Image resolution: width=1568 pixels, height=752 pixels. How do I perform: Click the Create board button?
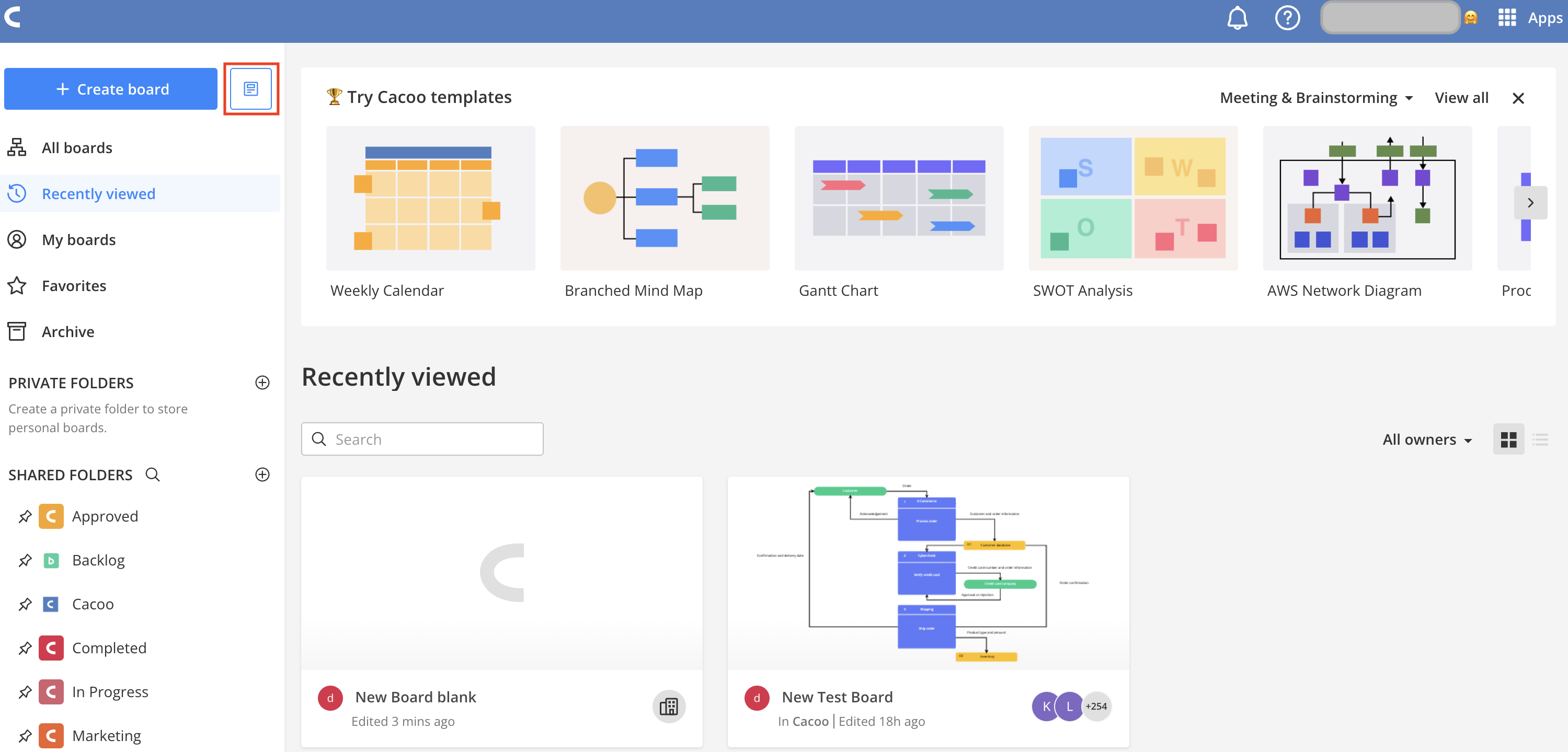tap(111, 89)
